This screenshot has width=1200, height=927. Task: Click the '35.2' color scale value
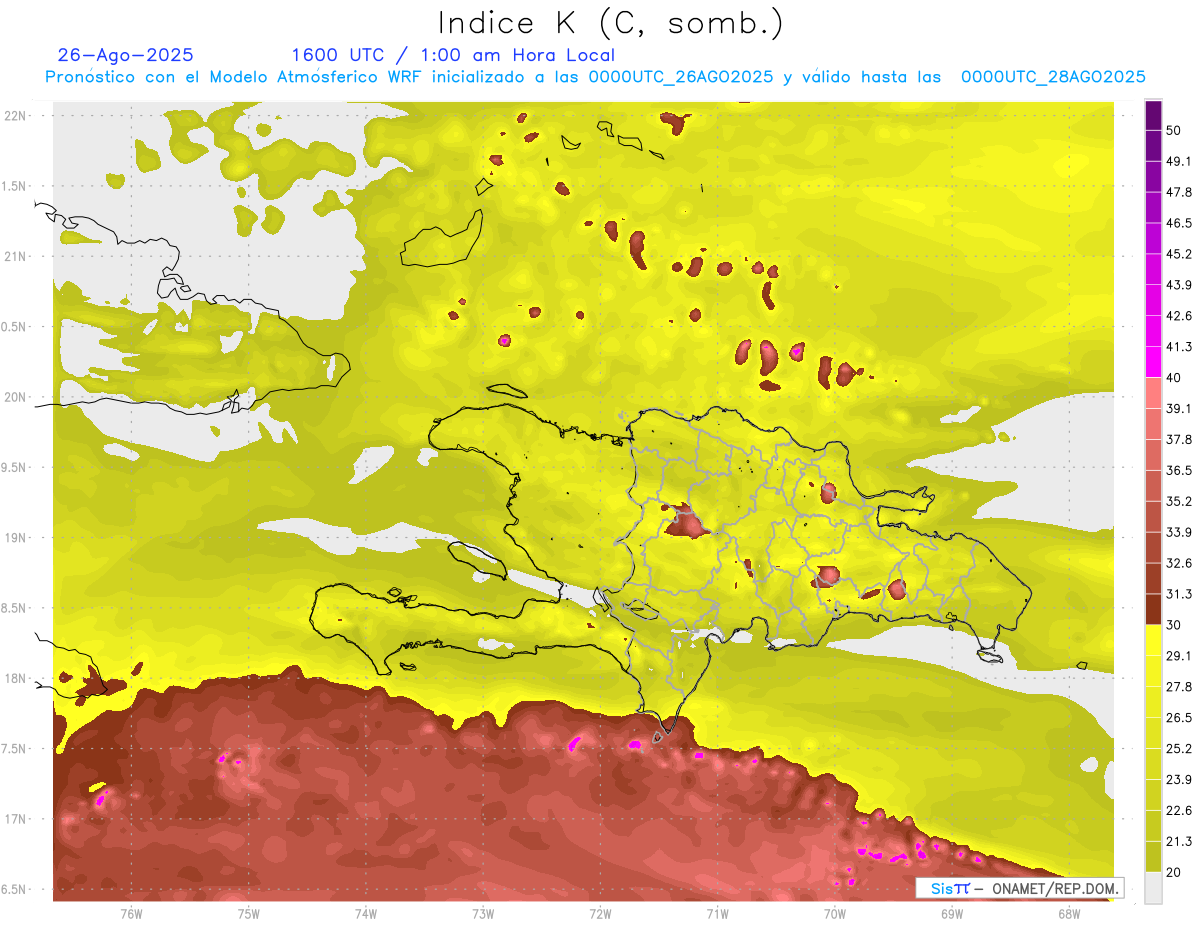click(1178, 501)
